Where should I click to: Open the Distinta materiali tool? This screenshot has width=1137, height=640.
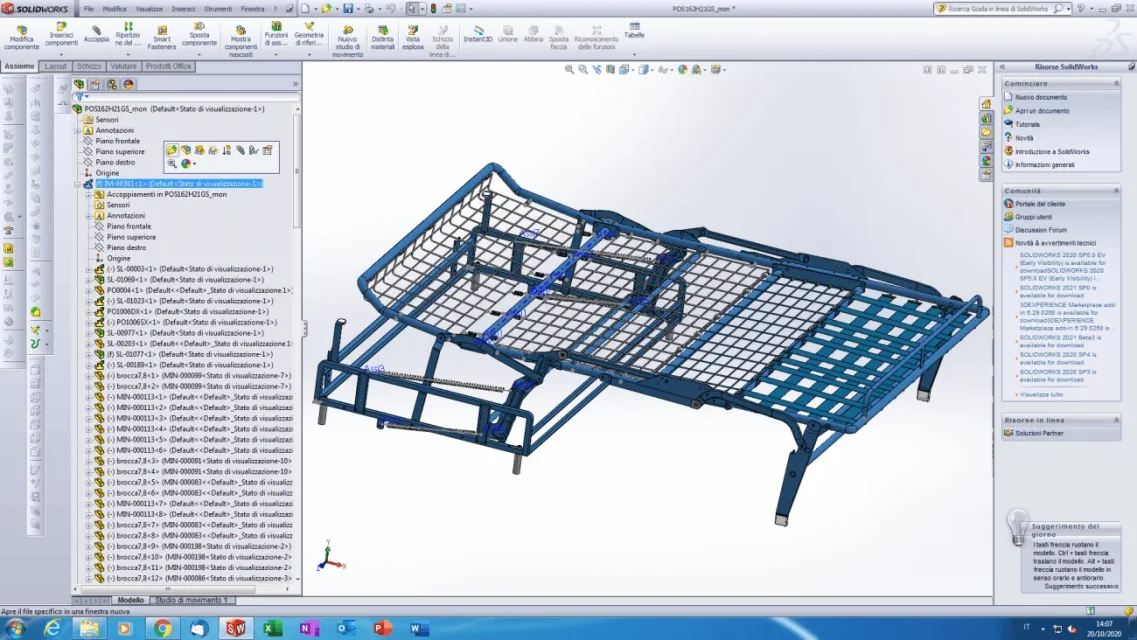click(x=383, y=38)
